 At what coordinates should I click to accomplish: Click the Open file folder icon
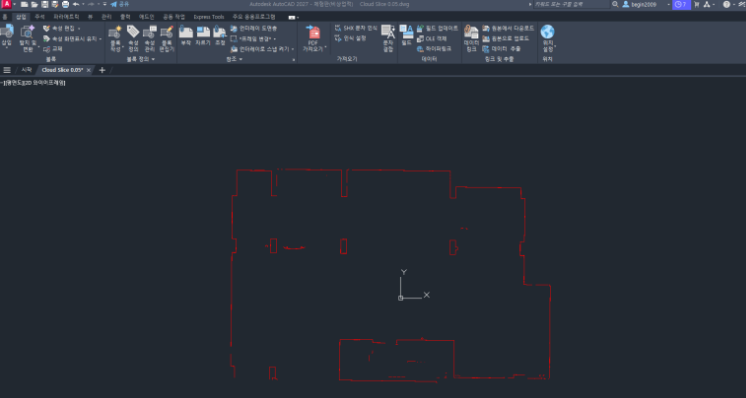[x=34, y=4]
